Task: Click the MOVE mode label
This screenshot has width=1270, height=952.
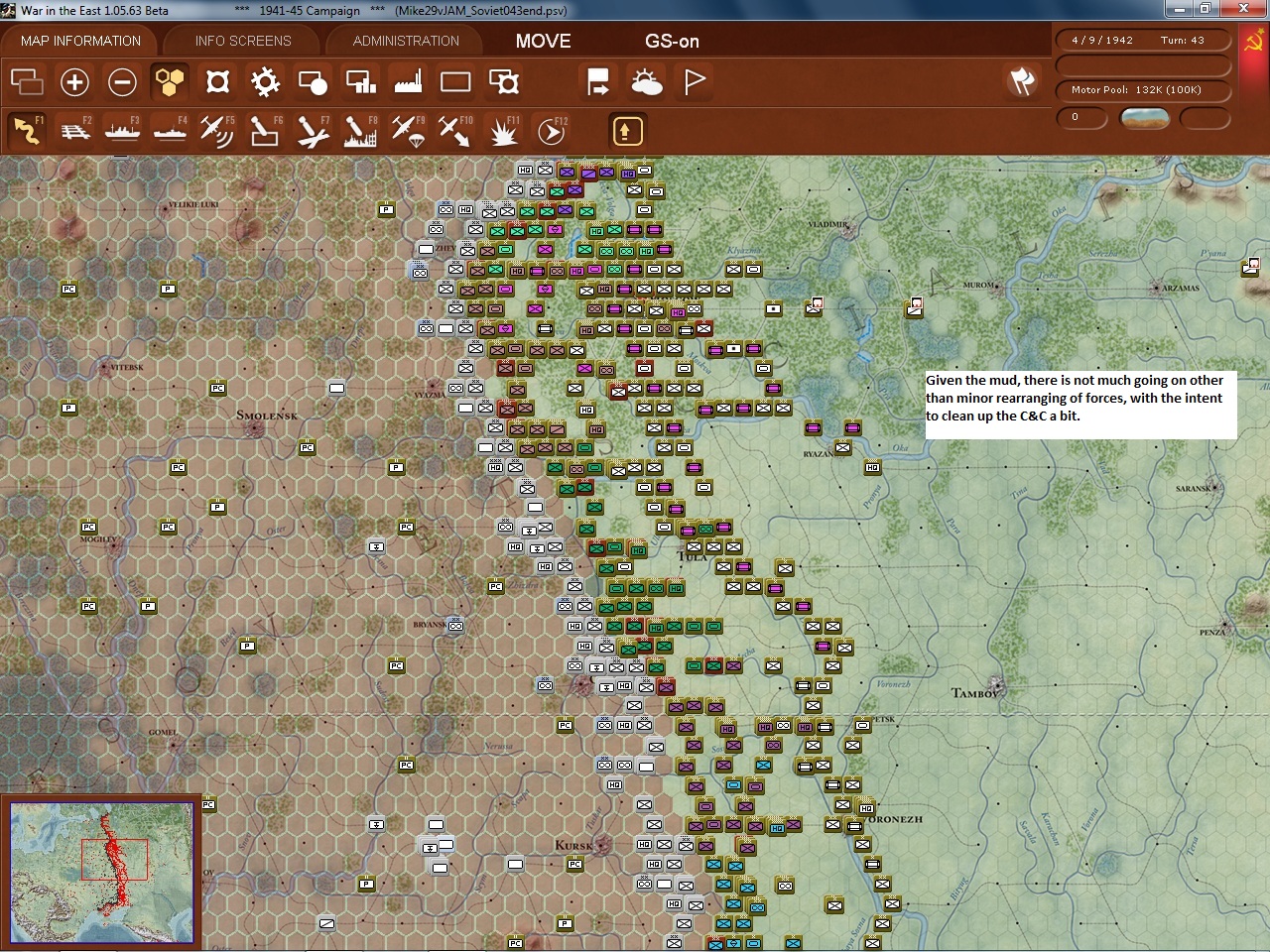Action: pos(543,41)
